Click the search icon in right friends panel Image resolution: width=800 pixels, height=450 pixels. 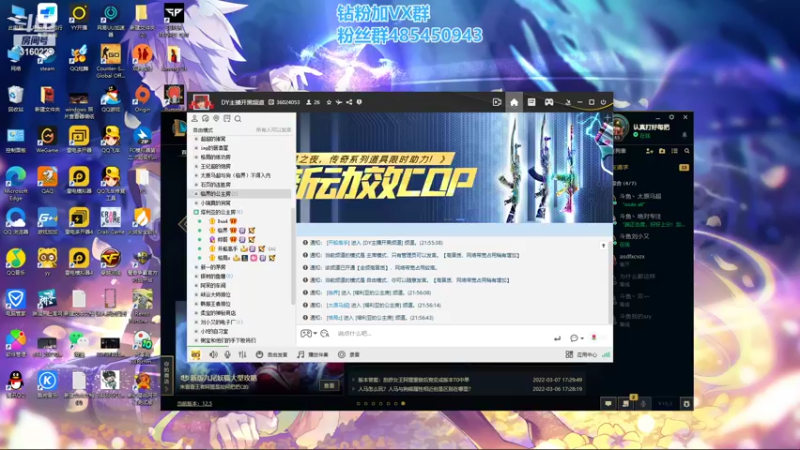(x=687, y=151)
